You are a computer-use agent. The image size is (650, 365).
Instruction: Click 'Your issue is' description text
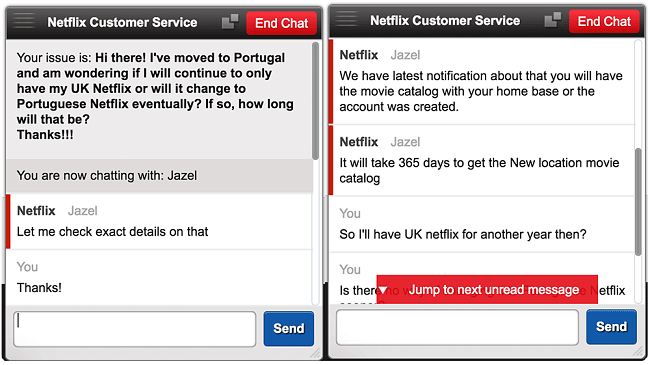[x=155, y=96]
